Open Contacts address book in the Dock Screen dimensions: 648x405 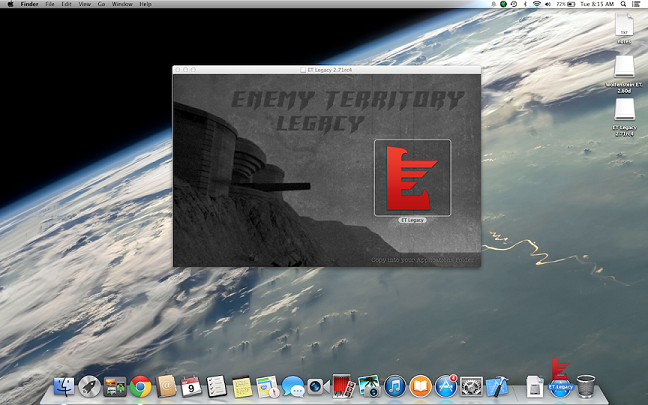(x=166, y=387)
